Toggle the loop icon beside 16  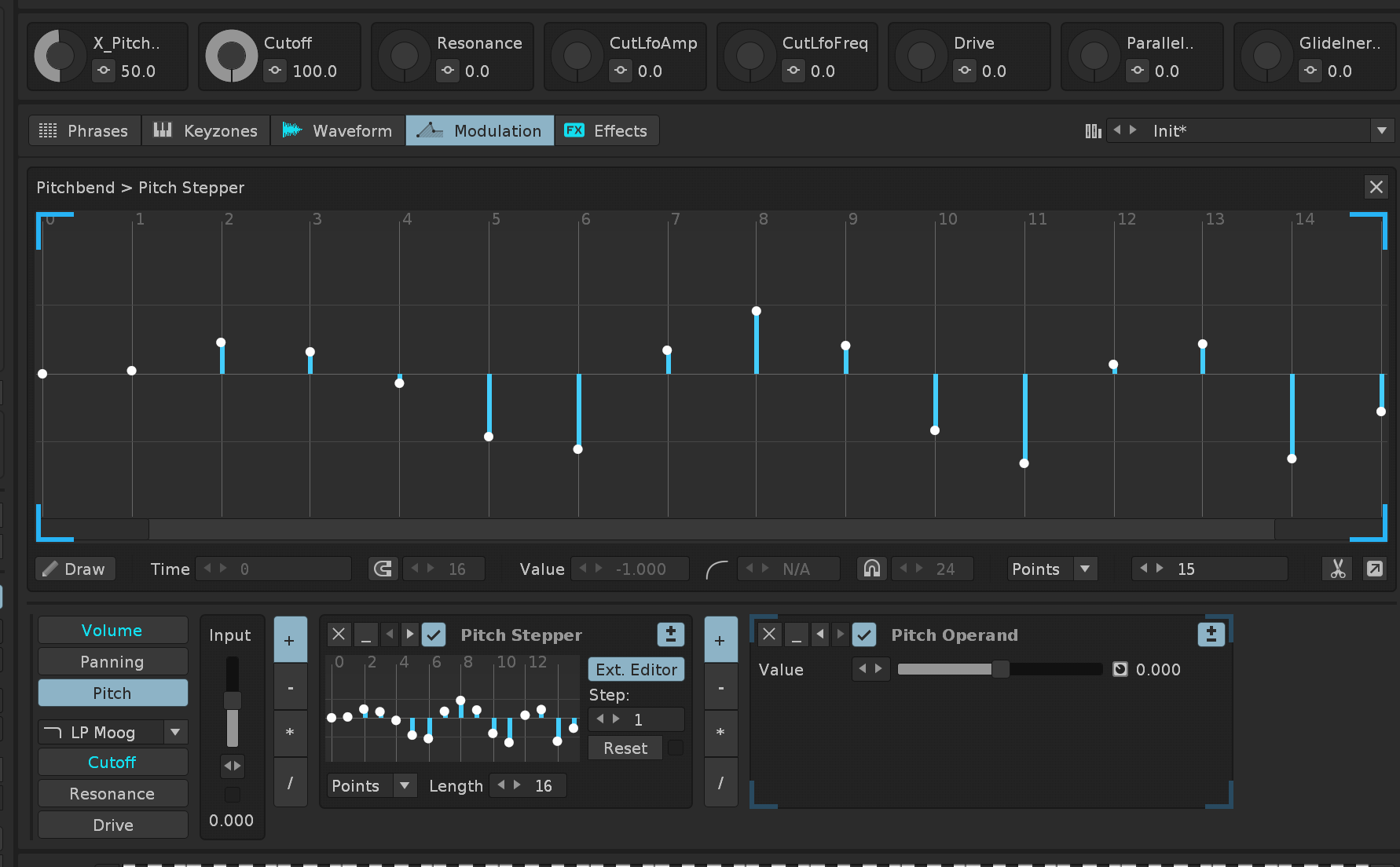(x=383, y=569)
